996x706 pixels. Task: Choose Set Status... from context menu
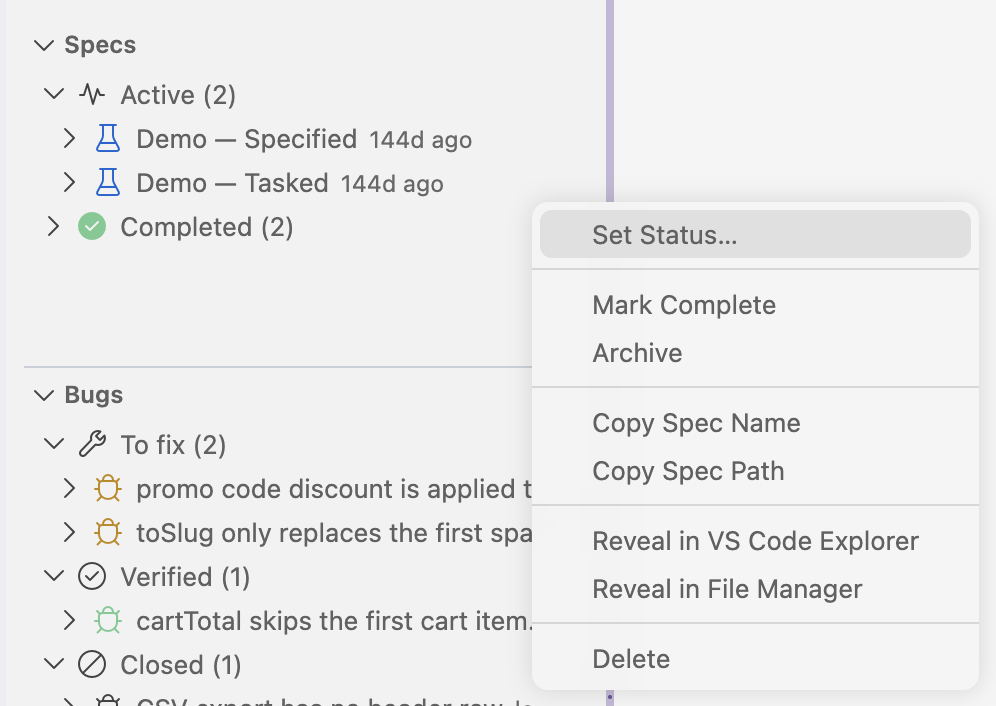point(755,234)
